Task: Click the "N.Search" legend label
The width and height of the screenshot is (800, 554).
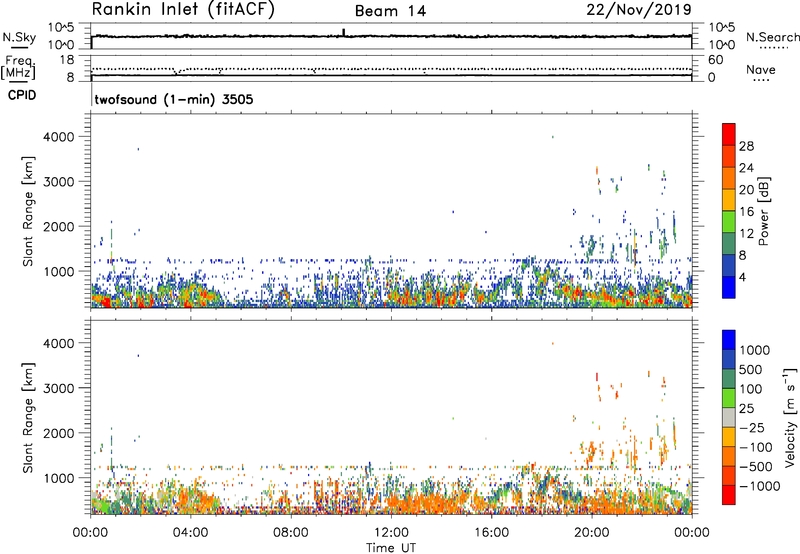Action: pos(772,37)
